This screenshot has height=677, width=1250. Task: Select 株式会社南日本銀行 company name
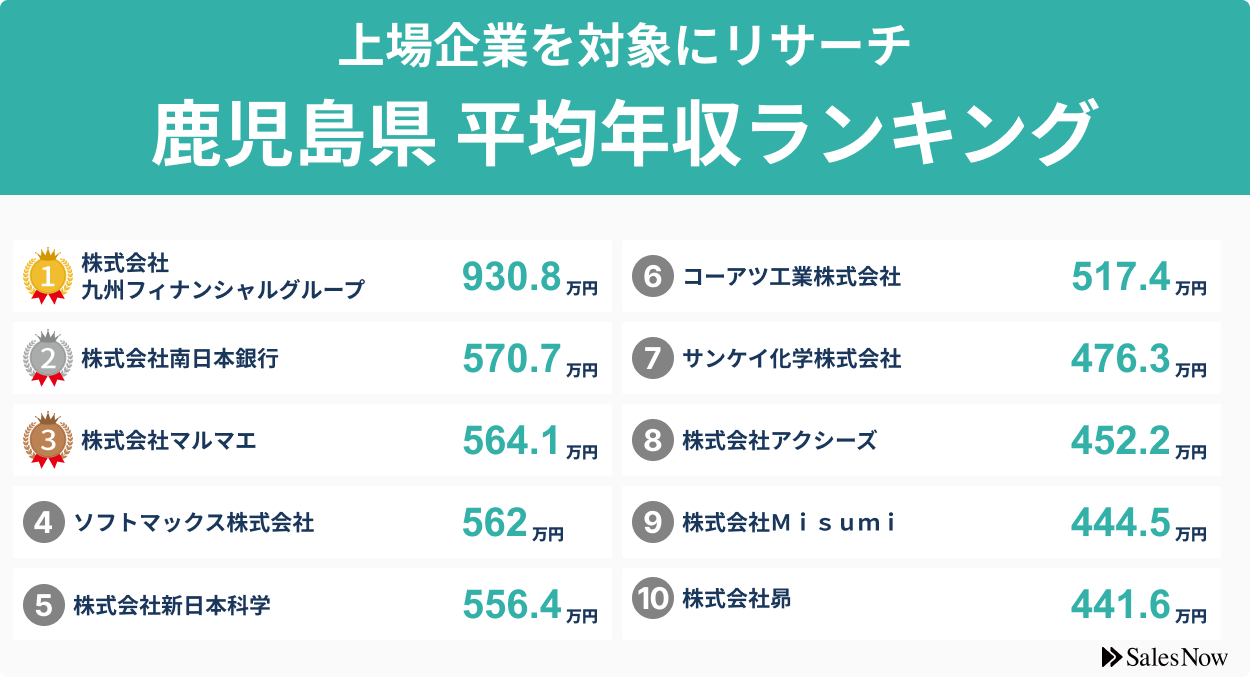click(x=180, y=358)
